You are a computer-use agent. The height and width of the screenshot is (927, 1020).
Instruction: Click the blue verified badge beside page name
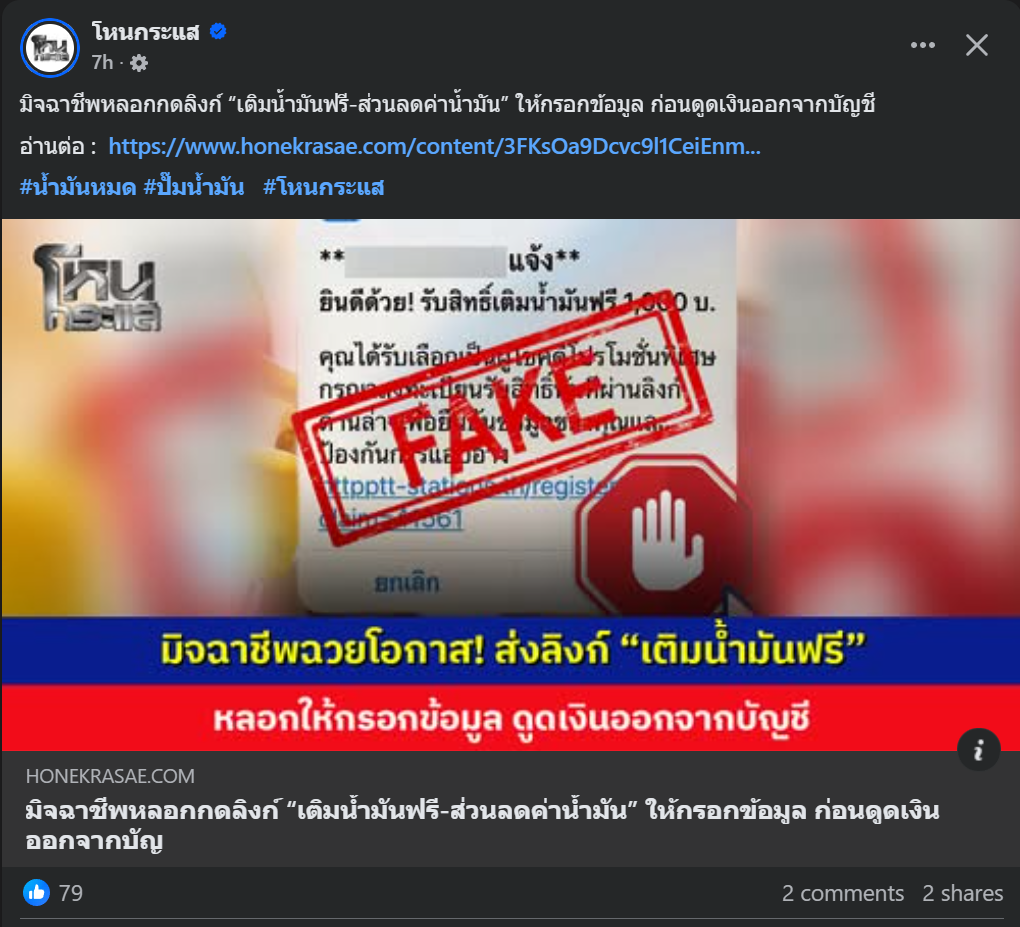[218, 31]
